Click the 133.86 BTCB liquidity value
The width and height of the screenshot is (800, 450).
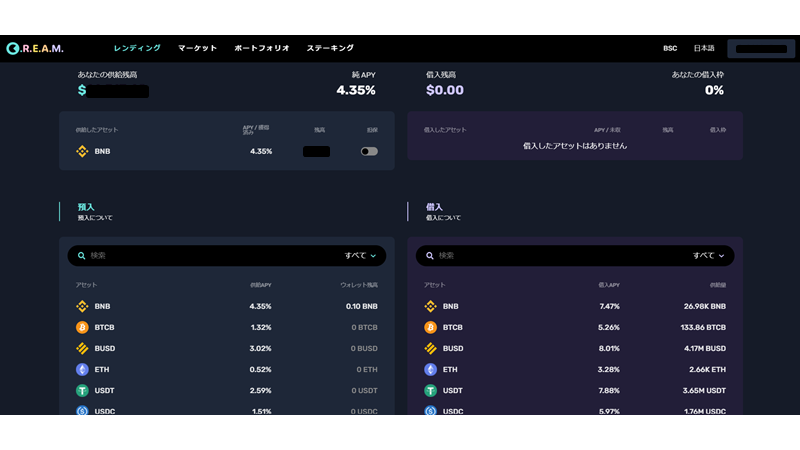pos(703,327)
